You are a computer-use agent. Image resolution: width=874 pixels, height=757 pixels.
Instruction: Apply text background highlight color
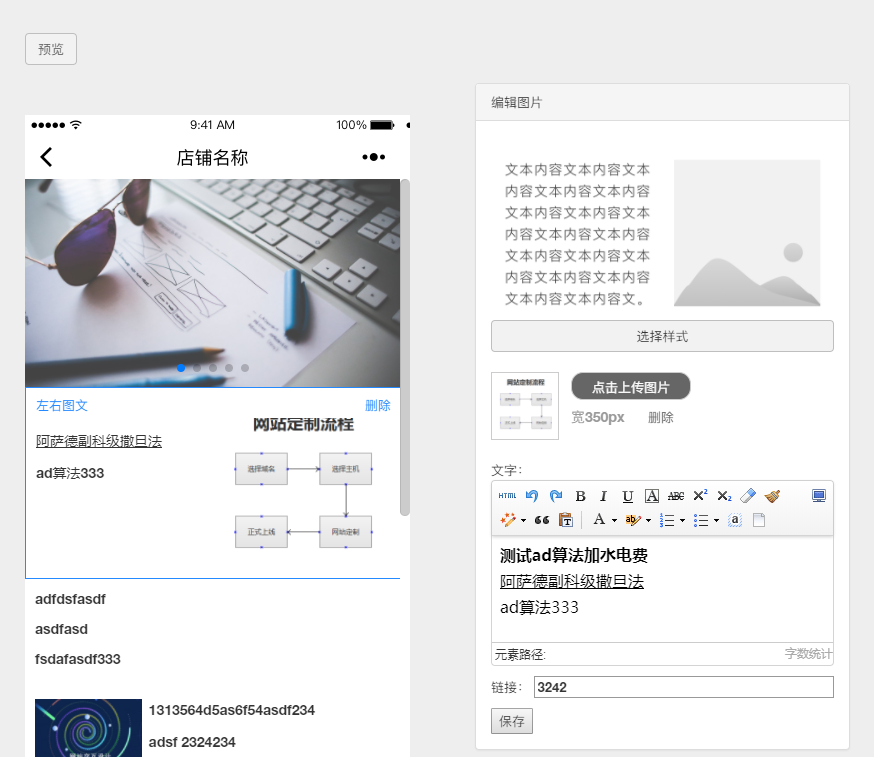pos(633,520)
